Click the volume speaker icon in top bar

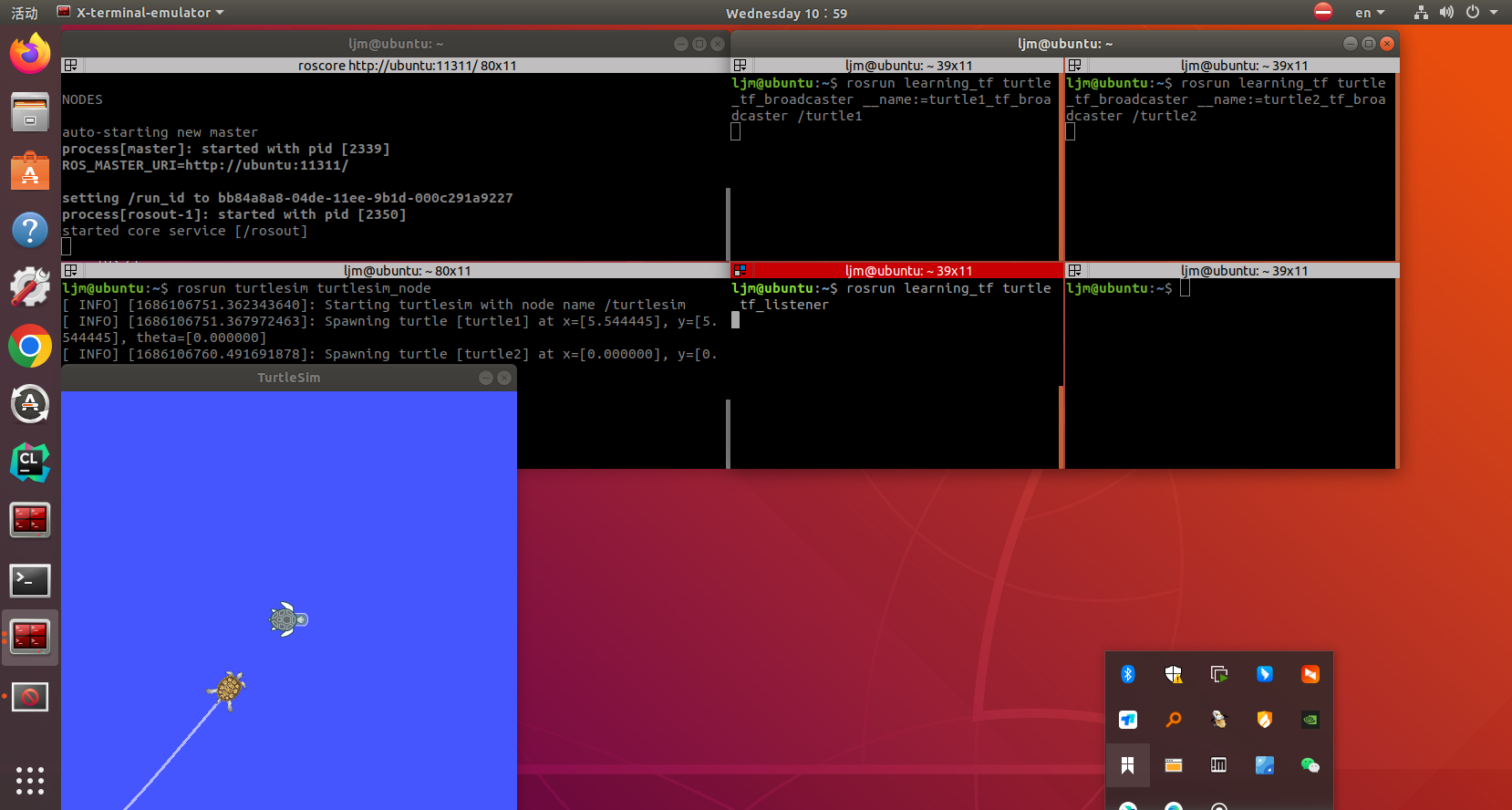(1446, 13)
